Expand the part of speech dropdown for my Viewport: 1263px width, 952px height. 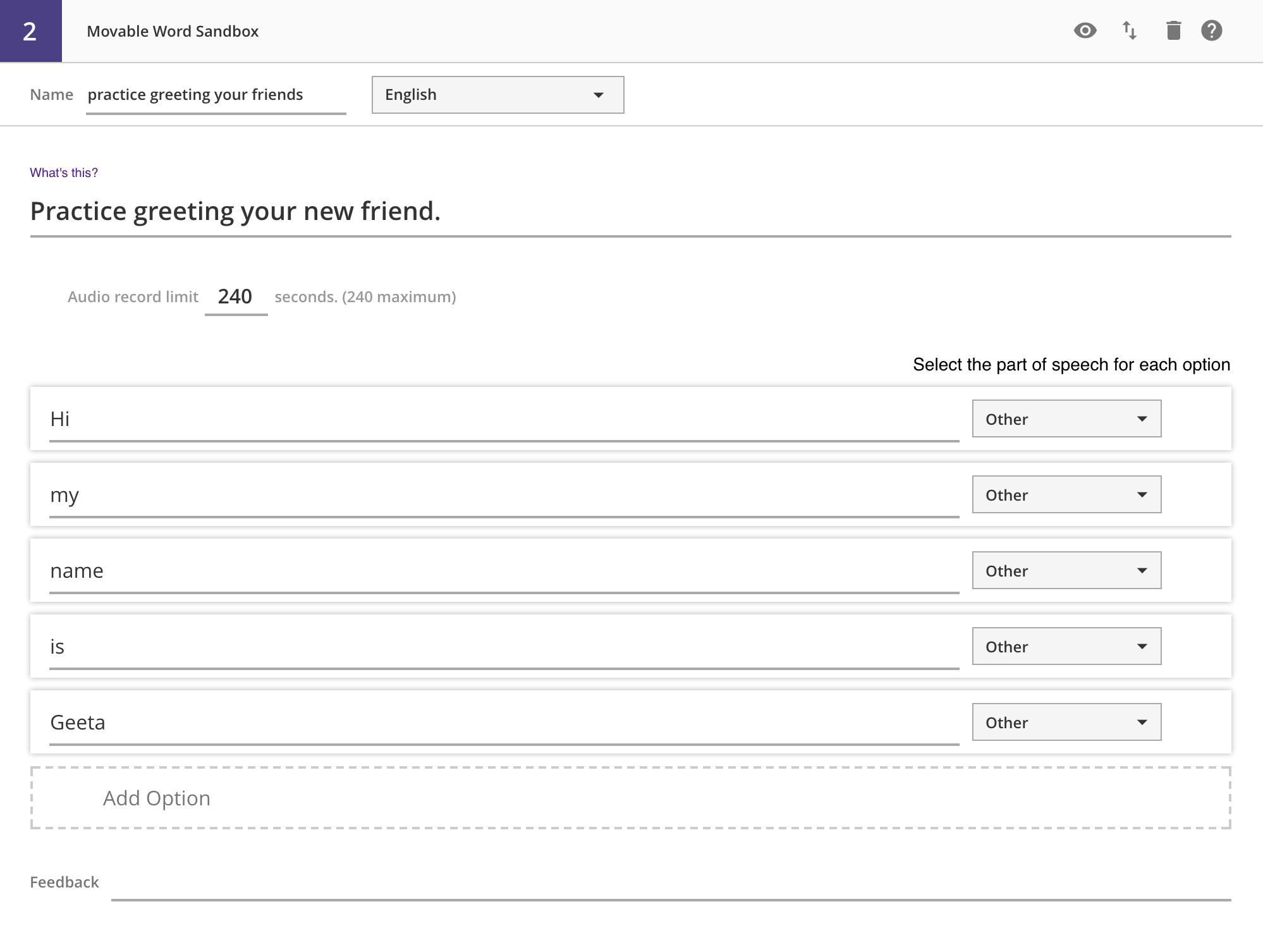coord(1066,494)
